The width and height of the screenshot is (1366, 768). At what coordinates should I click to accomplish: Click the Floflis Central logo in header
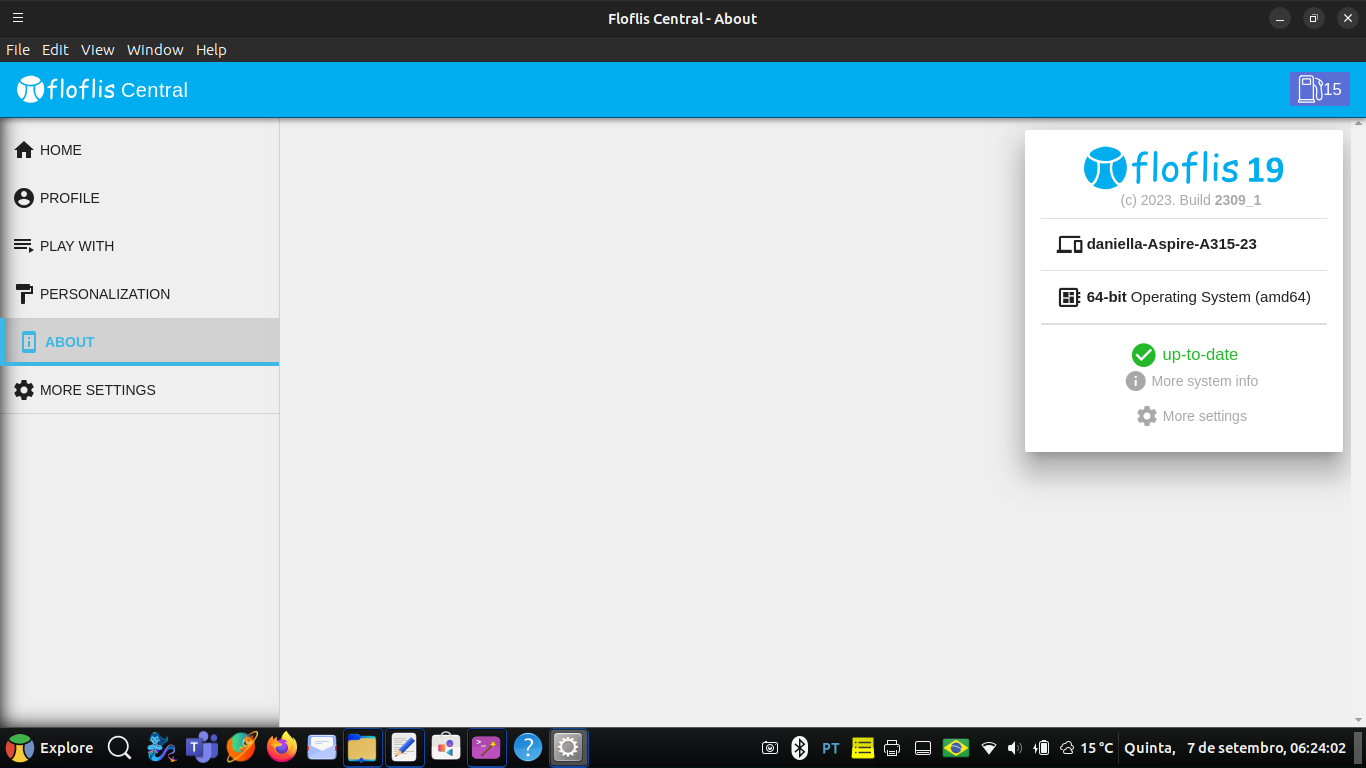pyautogui.click(x=102, y=90)
